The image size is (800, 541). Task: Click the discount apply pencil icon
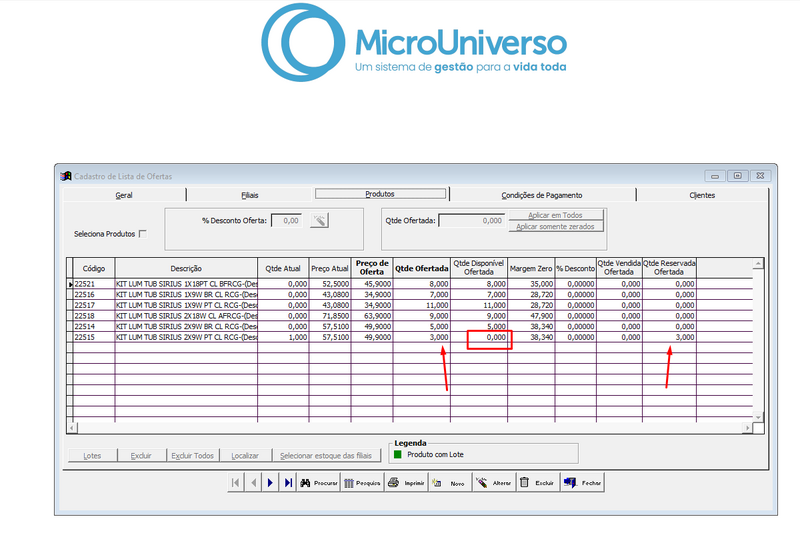click(x=319, y=220)
